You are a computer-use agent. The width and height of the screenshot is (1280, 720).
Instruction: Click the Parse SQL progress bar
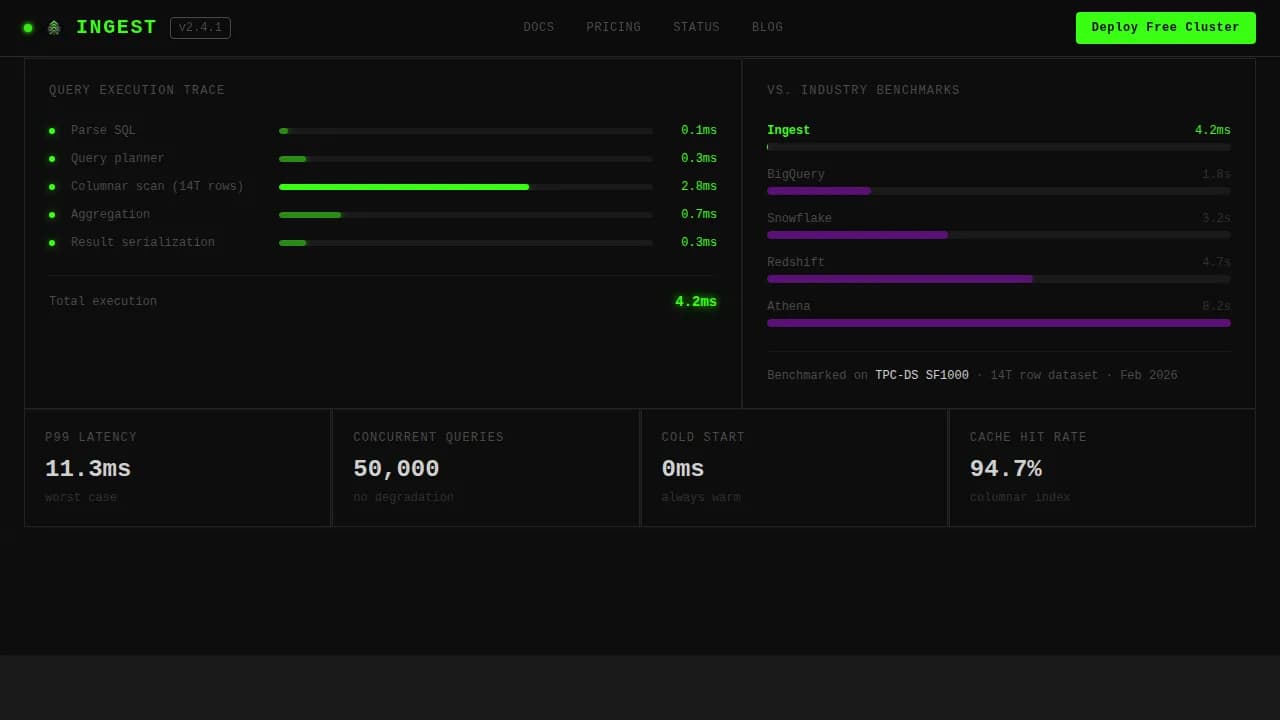[x=466, y=131]
